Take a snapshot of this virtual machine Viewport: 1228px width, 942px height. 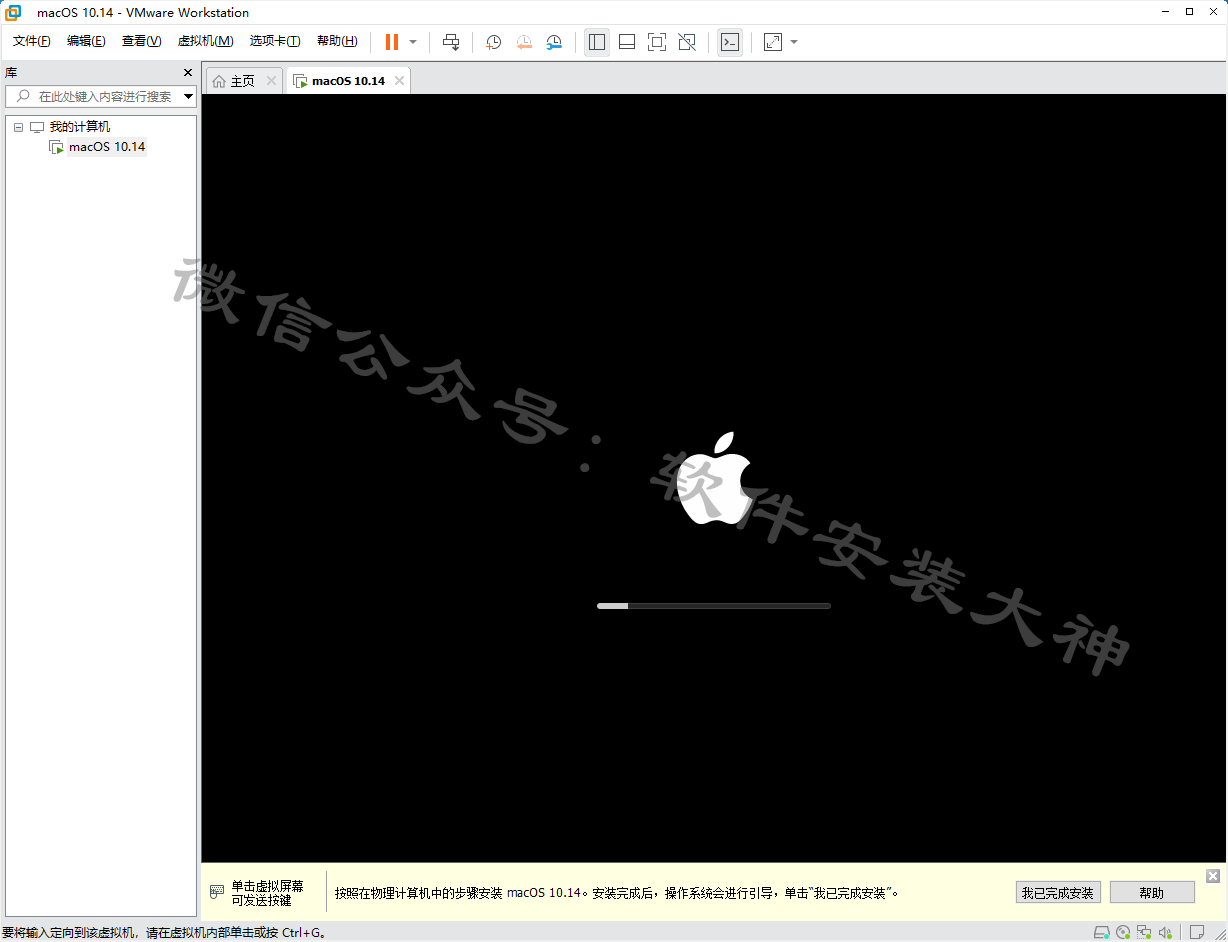(x=493, y=42)
